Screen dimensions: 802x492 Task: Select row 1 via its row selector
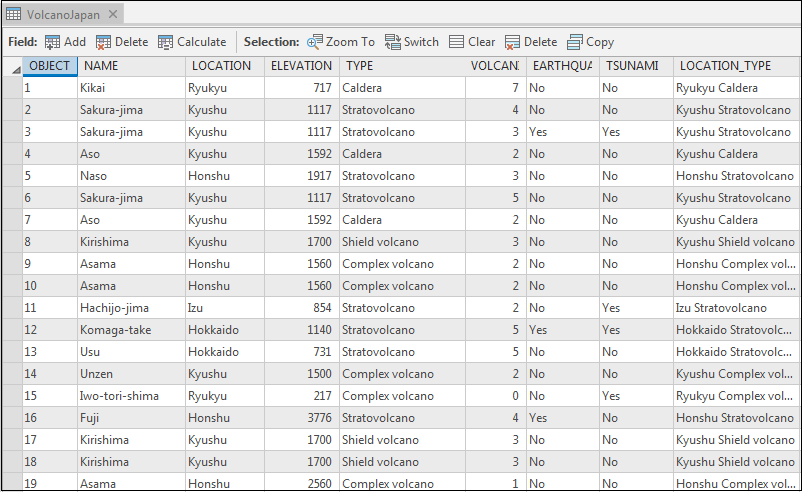[x=12, y=88]
